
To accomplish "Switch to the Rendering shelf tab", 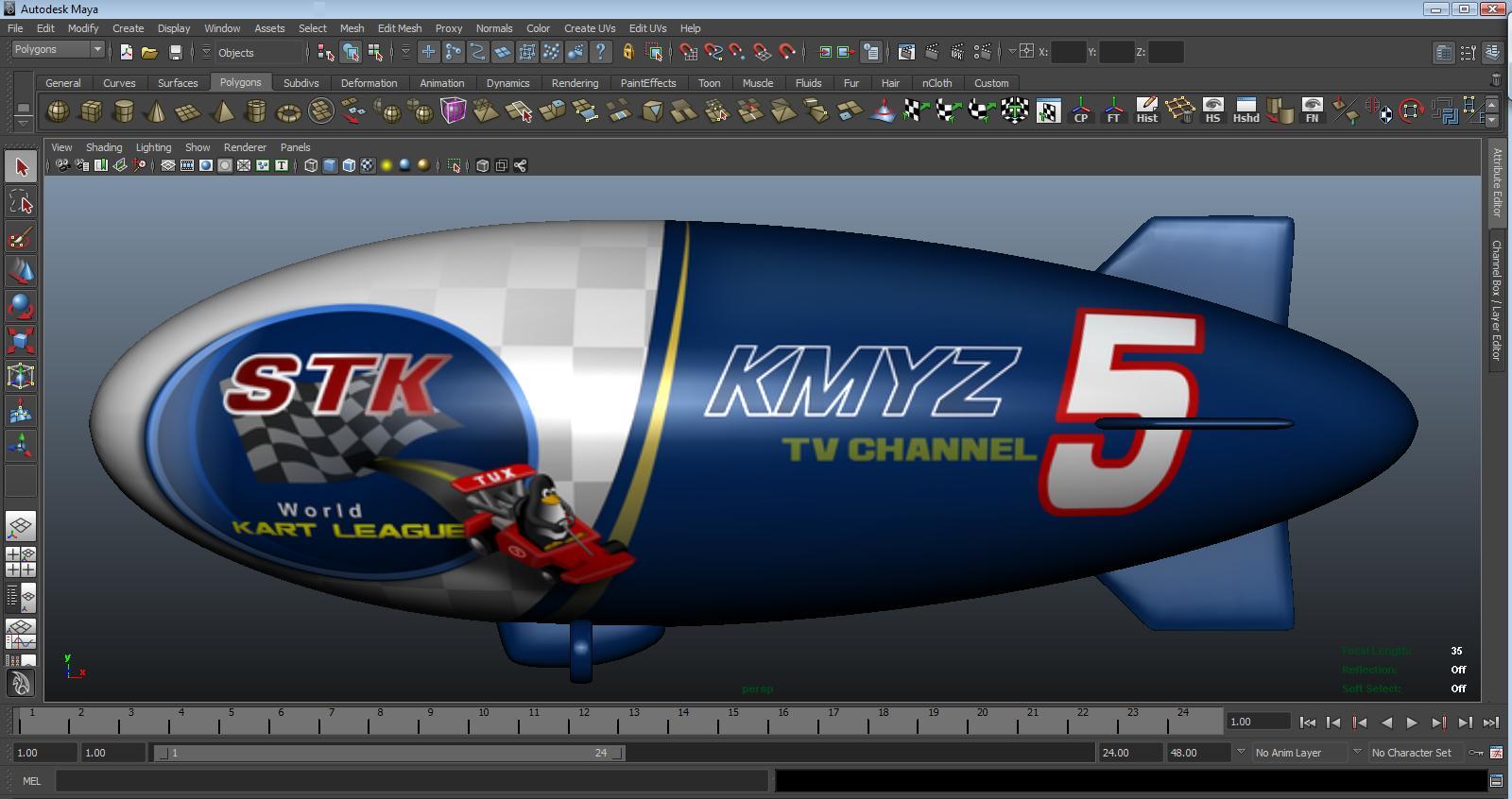I will click(575, 83).
